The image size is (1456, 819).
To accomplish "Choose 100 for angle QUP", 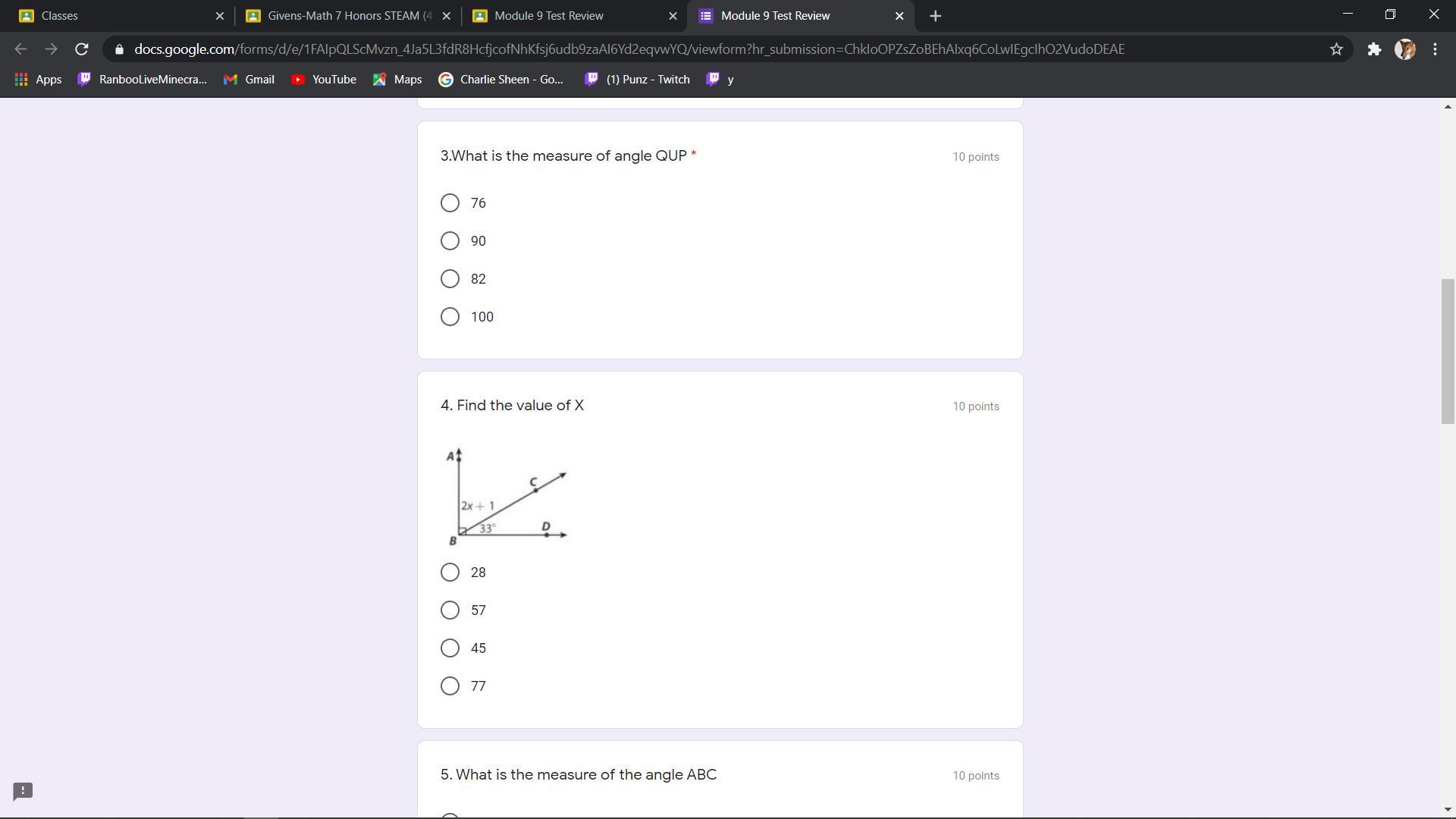I will [450, 317].
